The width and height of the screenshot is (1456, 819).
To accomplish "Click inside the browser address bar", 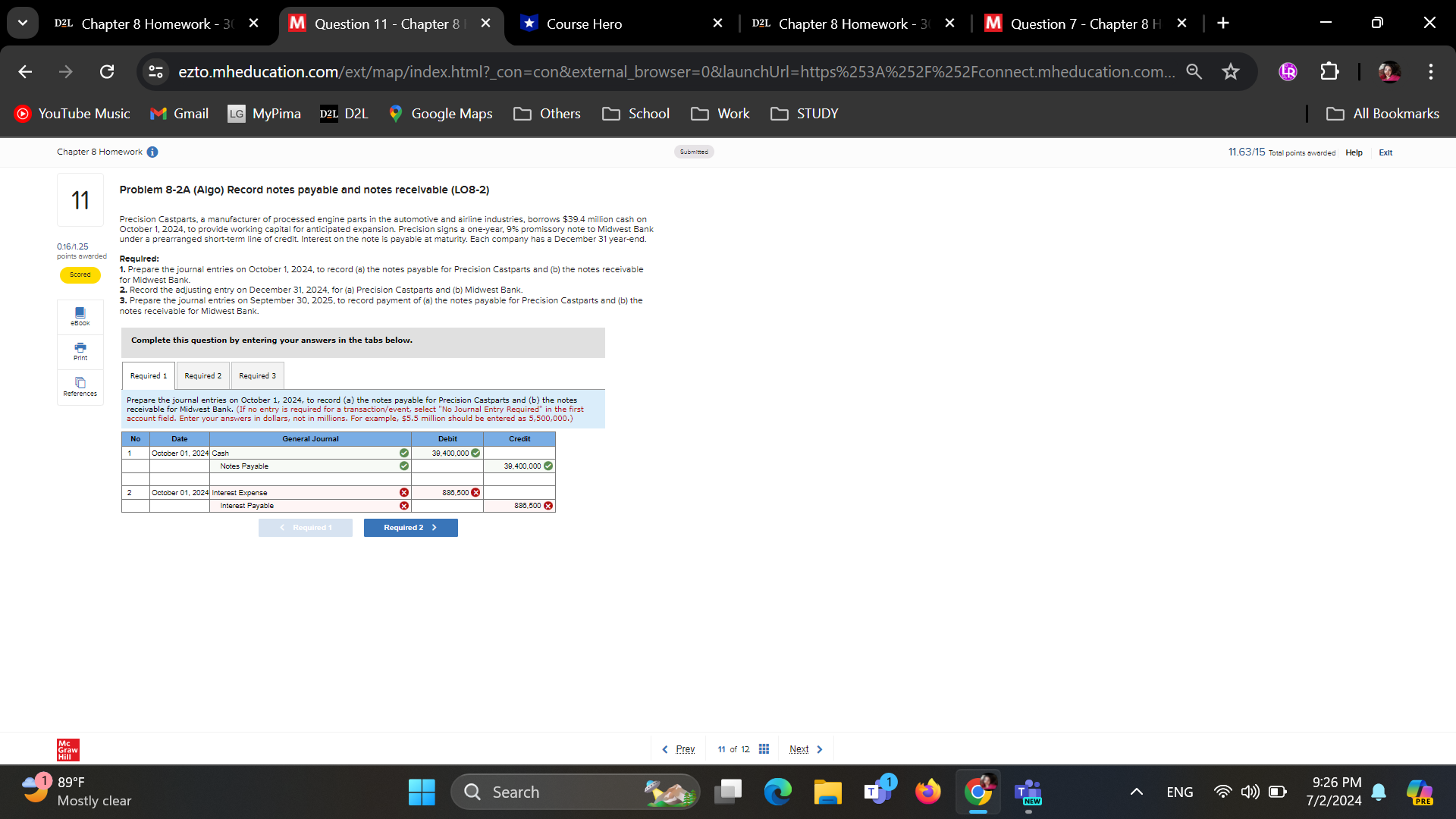I will [x=607, y=71].
